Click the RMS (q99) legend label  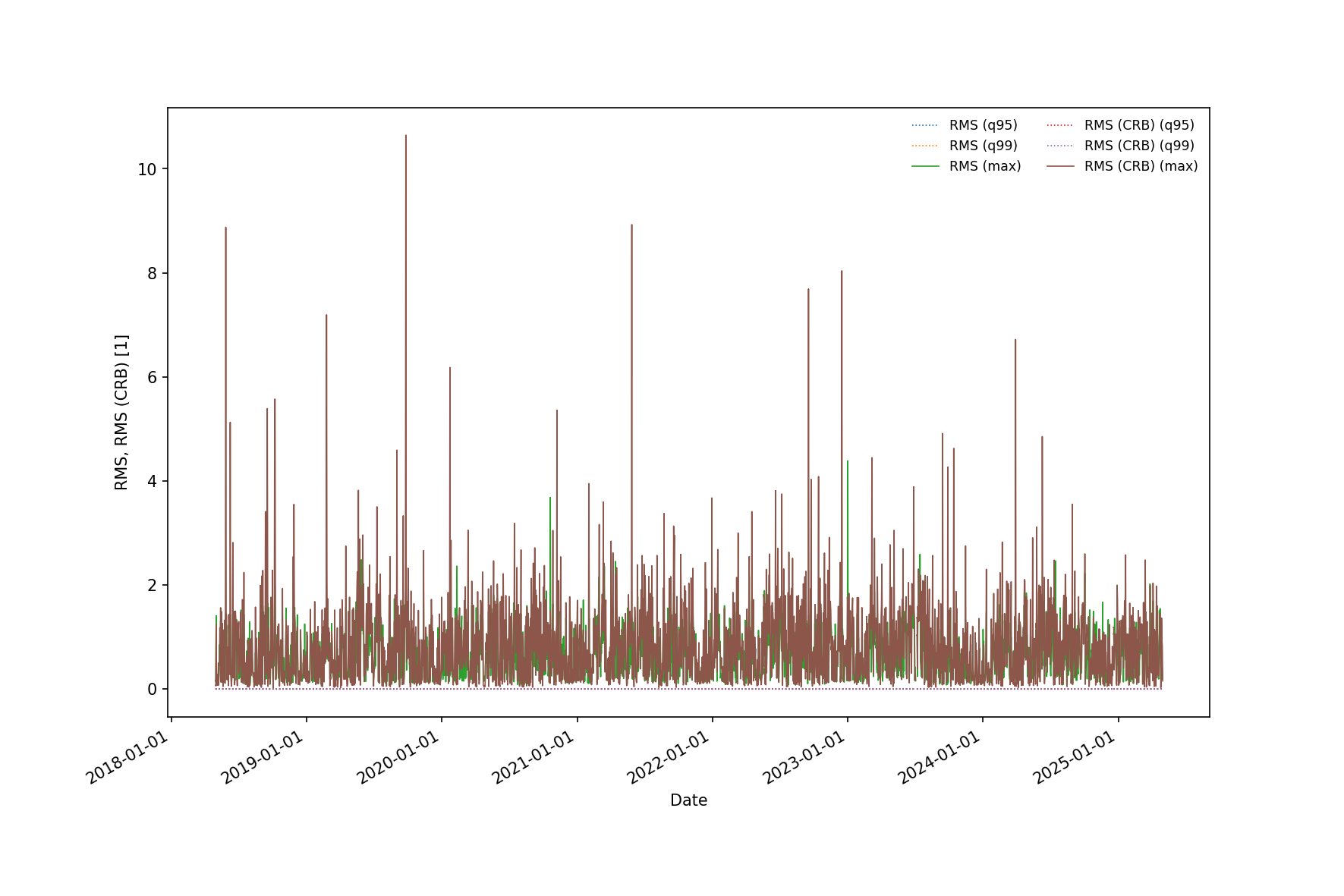983,146
